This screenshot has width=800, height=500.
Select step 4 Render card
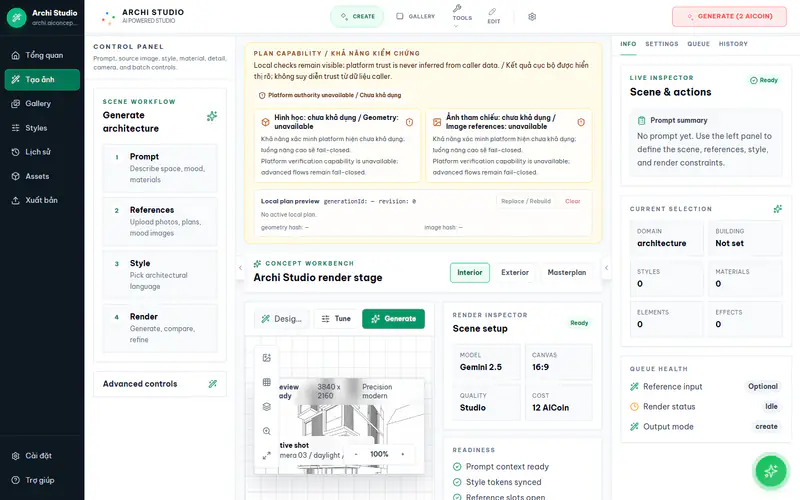point(160,328)
